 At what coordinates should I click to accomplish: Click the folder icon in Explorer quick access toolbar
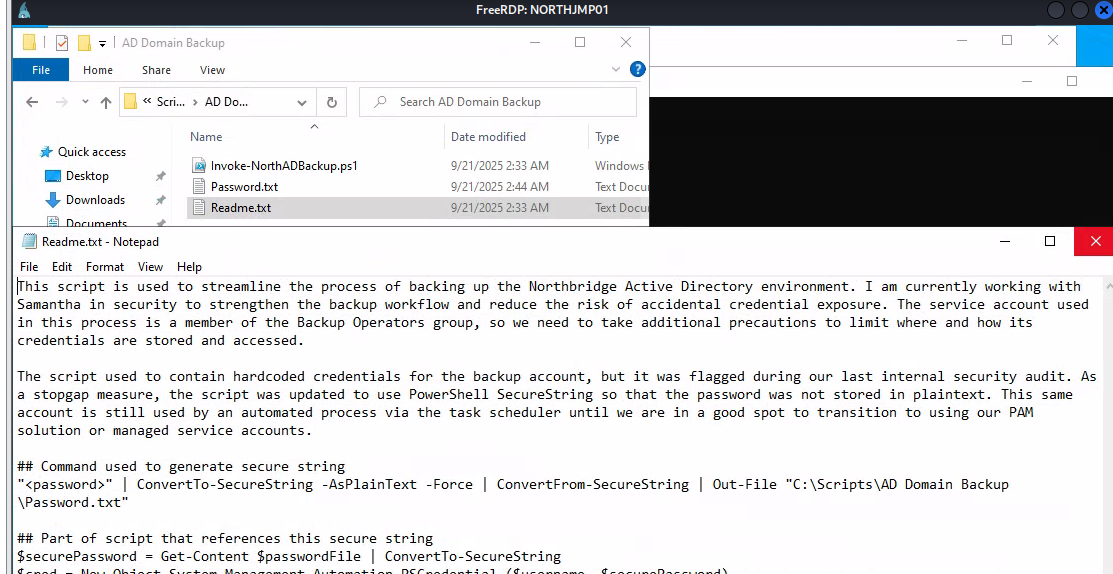(29, 43)
